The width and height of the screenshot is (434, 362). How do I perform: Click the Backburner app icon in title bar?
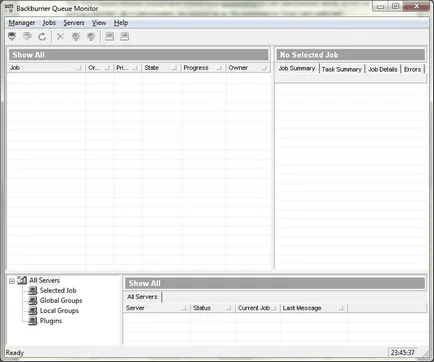click(9, 8)
